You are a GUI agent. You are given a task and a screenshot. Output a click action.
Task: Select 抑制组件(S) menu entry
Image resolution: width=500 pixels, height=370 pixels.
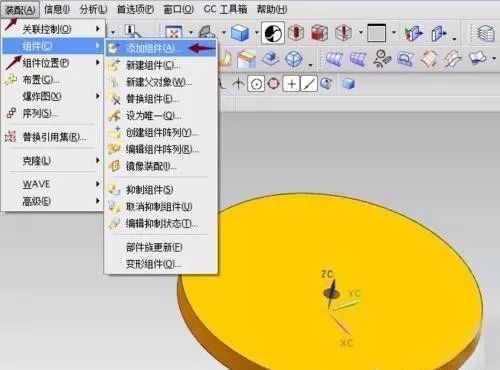[x=161, y=190]
